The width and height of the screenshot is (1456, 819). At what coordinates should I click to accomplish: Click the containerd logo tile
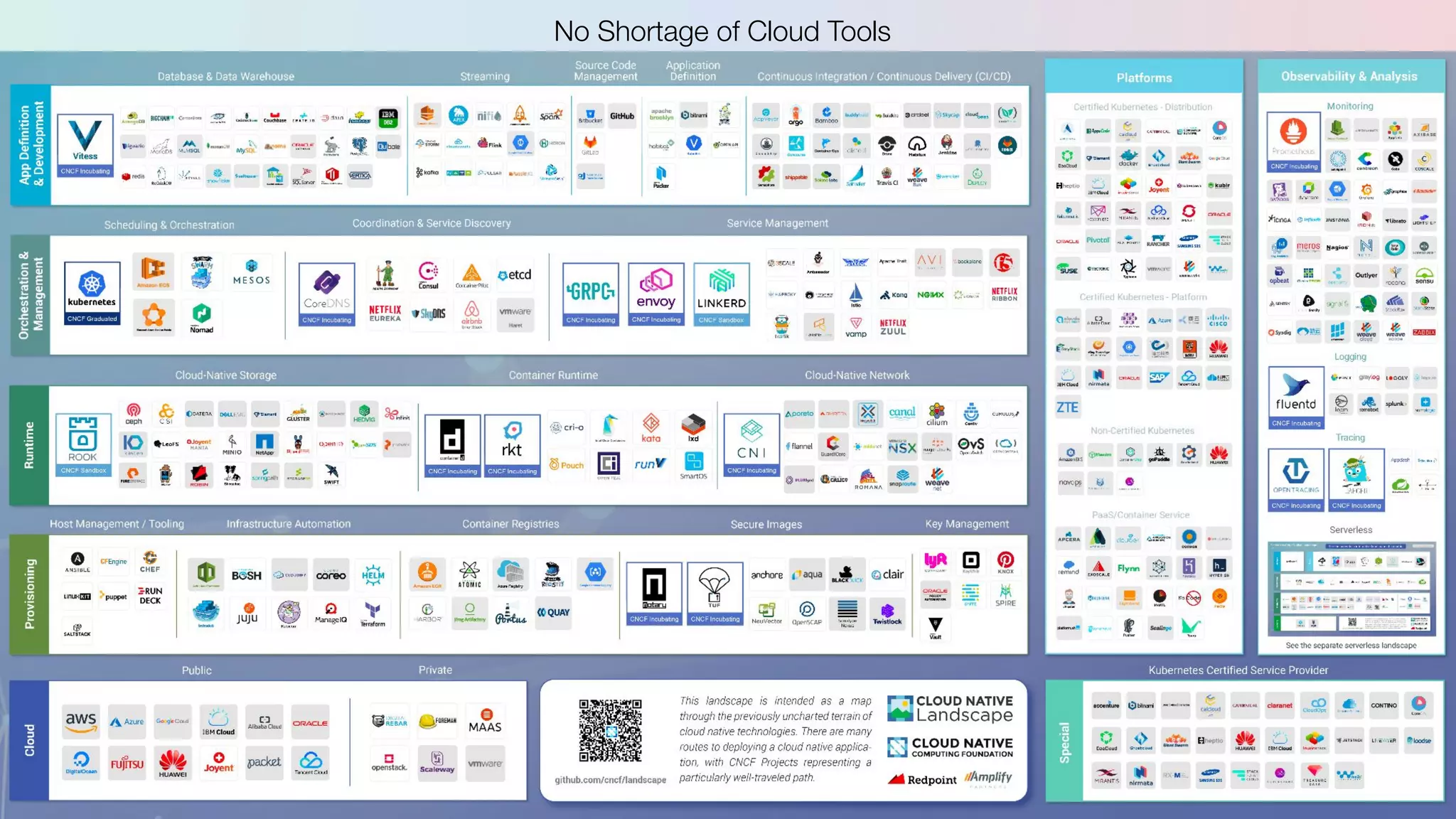click(x=453, y=446)
